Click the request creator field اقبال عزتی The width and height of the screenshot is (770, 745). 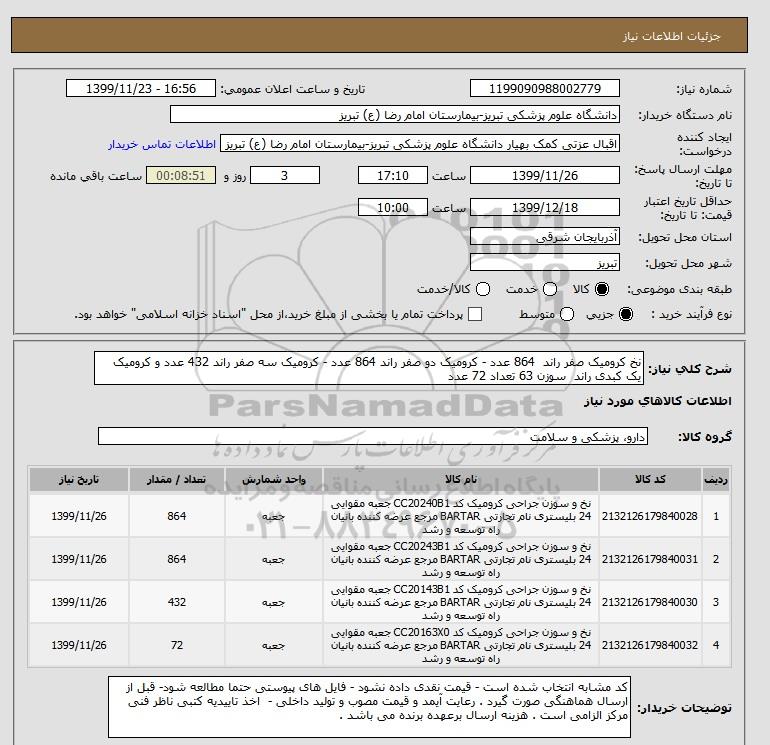420,144
